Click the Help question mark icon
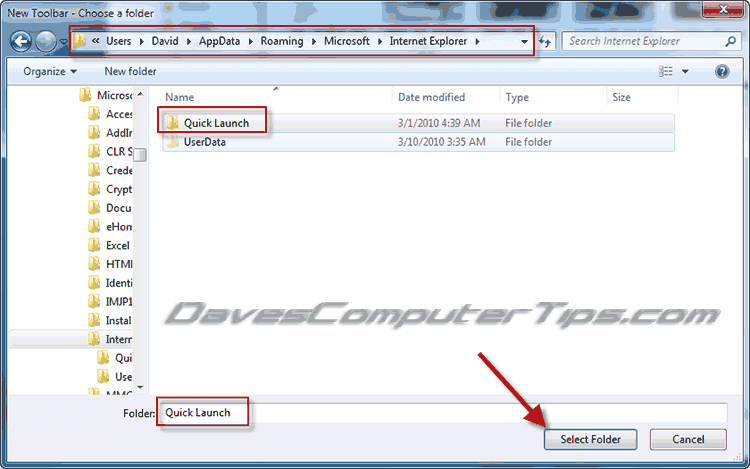Image resolution: width=750 pixels, height=469 pixels. (722, 72)
